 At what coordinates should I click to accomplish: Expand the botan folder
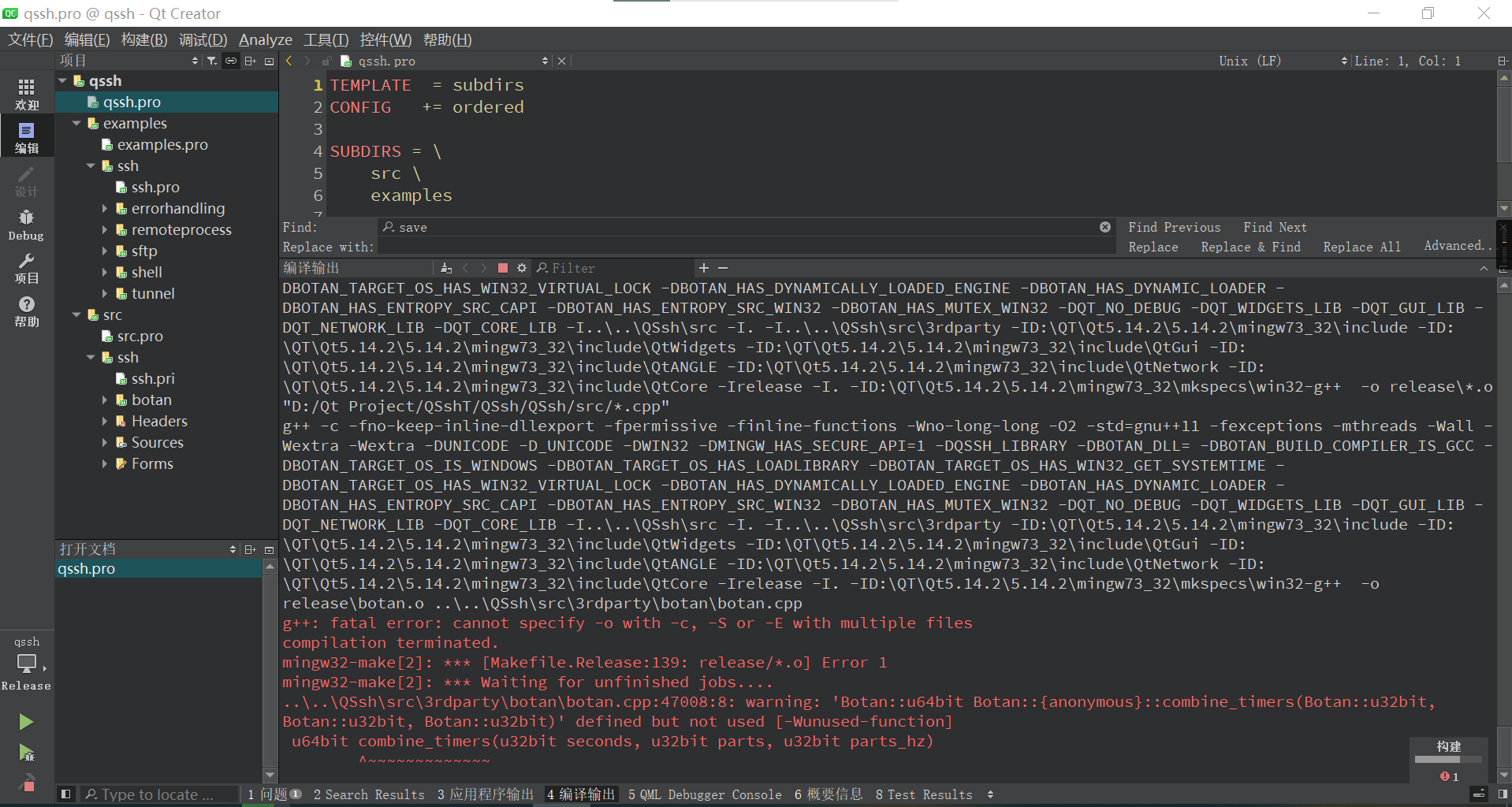point(105,400)
